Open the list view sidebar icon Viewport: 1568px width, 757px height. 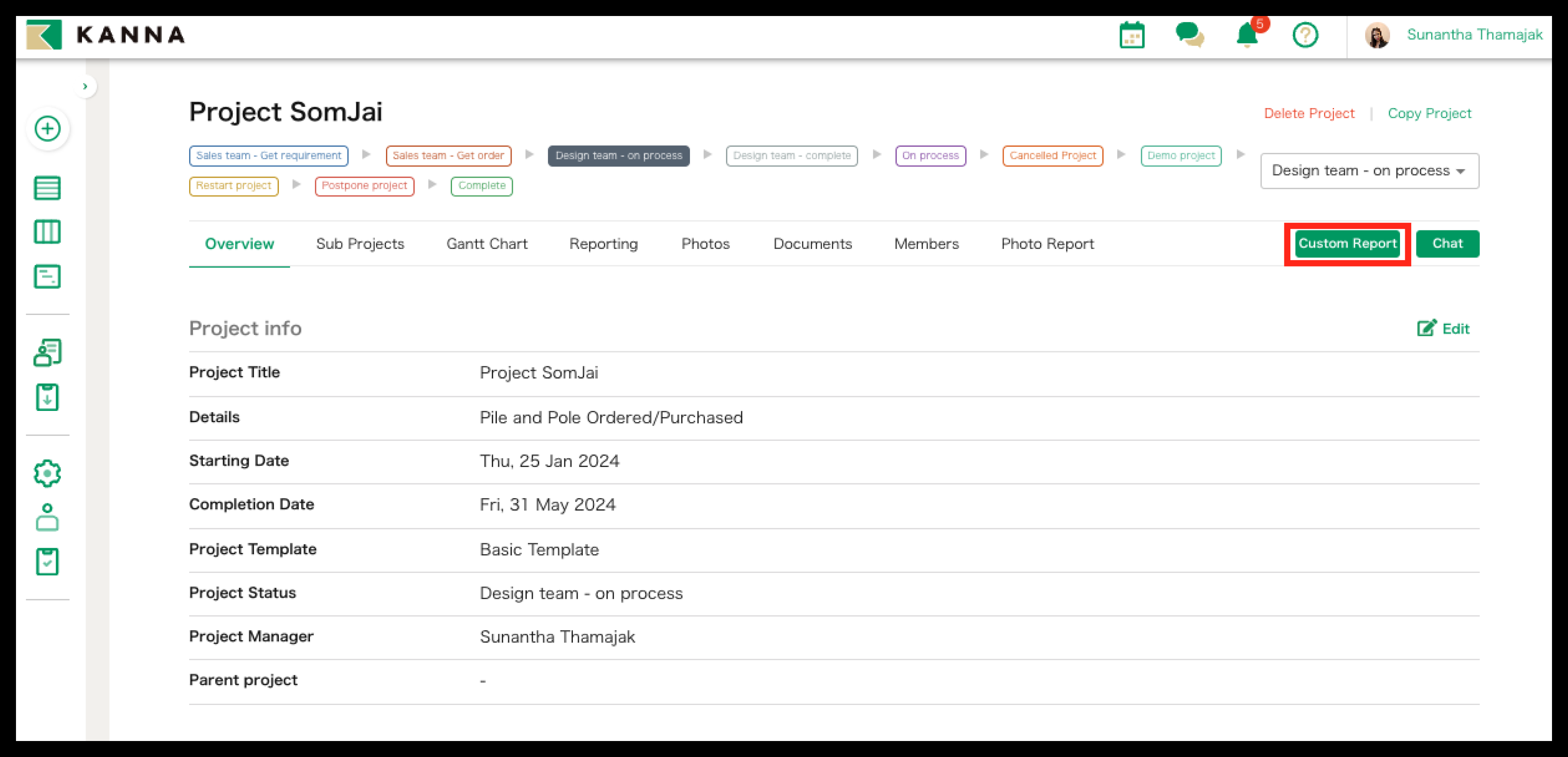coord(48,188)
